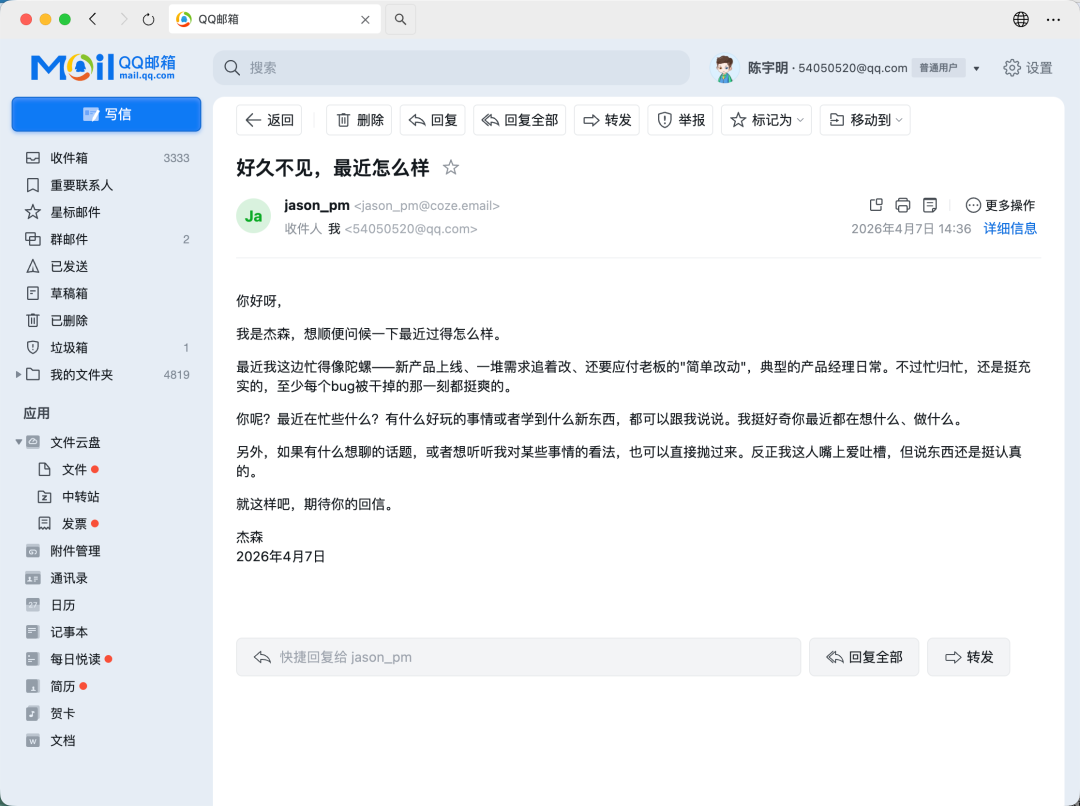Open 设置 settings
This screenshot has height=806, width=1080.
click(x=1028, y=68)
